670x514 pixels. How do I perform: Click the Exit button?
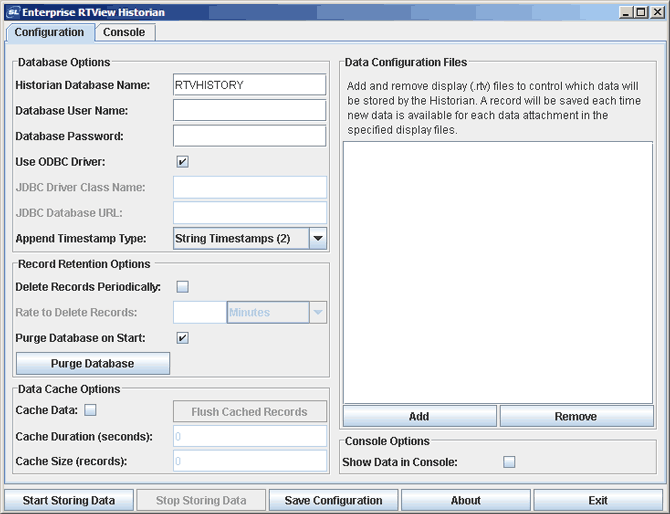click(x=598, y=500)
